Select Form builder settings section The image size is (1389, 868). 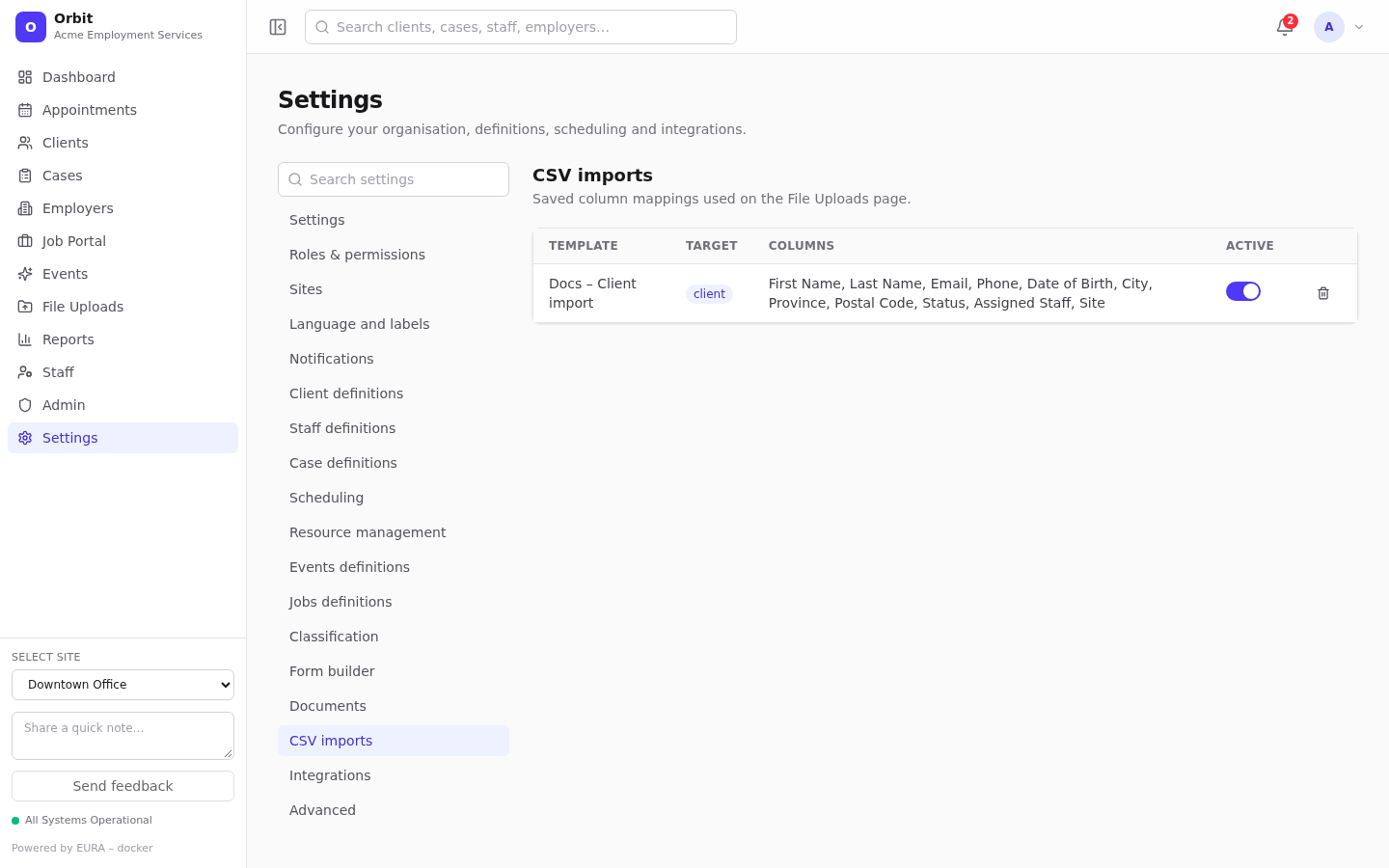(x=394, y=671)
